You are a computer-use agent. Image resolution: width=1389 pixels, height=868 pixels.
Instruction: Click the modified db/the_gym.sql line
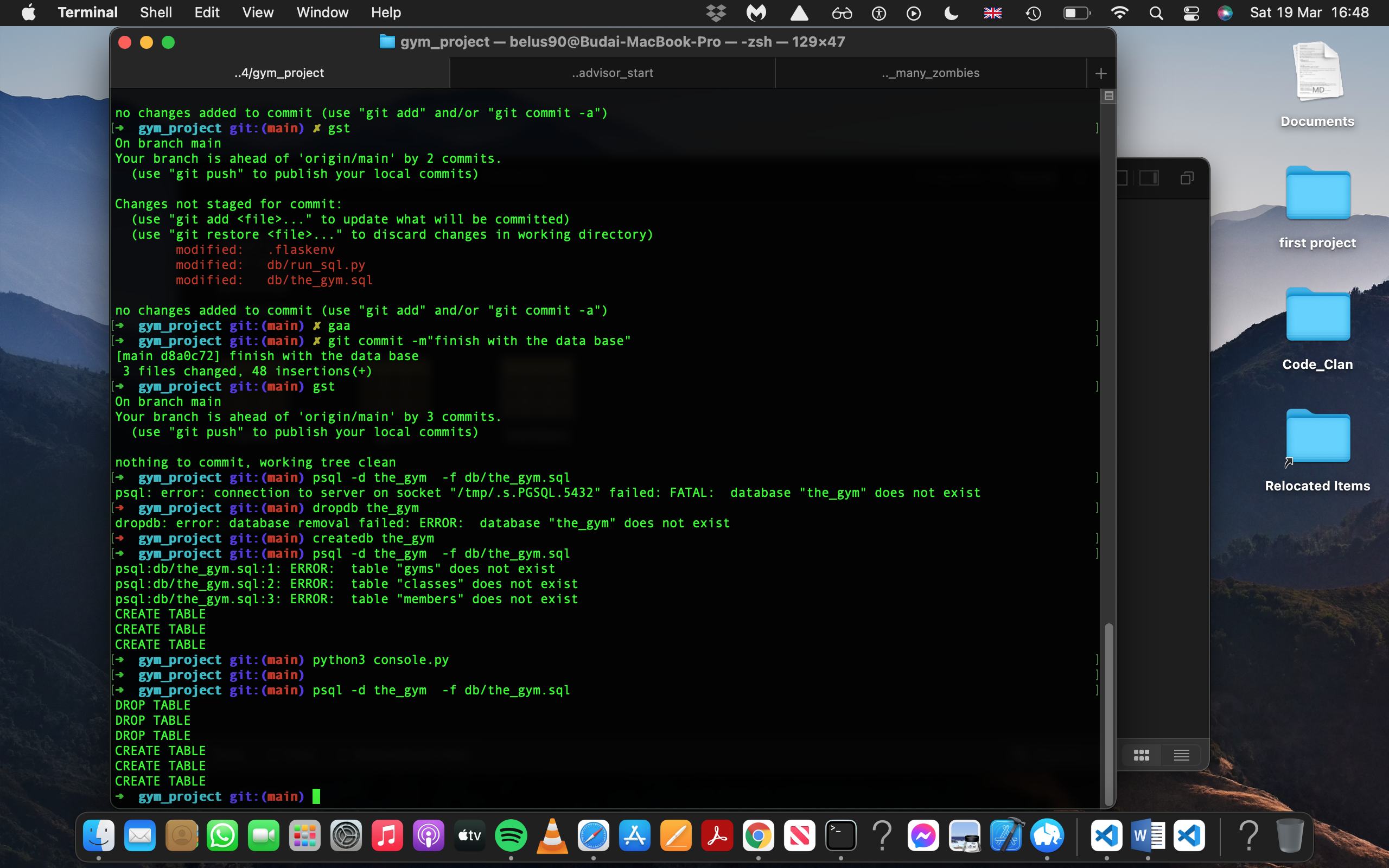pyautogui.click(x=274, y=280)
